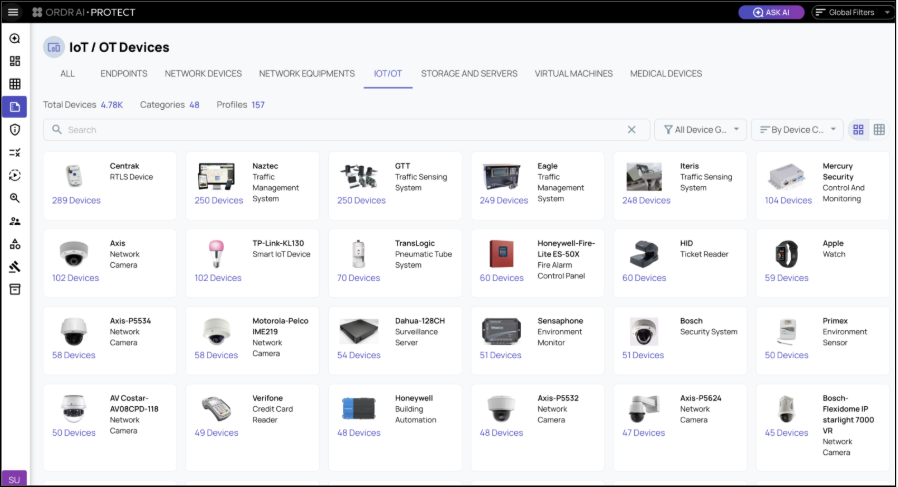This screenshot has height=487, width=898.
Task: Clear the search with the X icon
Action: pyautogui.click(x=631, y=130)
